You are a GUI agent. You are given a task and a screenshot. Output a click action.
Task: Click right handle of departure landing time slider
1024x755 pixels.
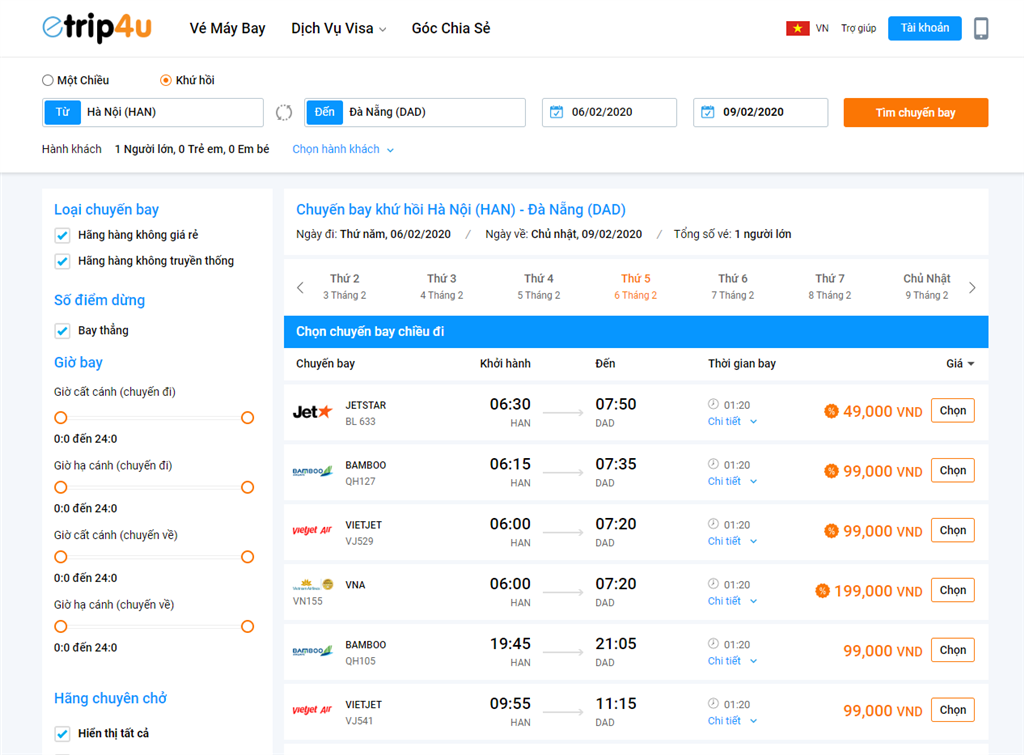(x=248, y=487)
